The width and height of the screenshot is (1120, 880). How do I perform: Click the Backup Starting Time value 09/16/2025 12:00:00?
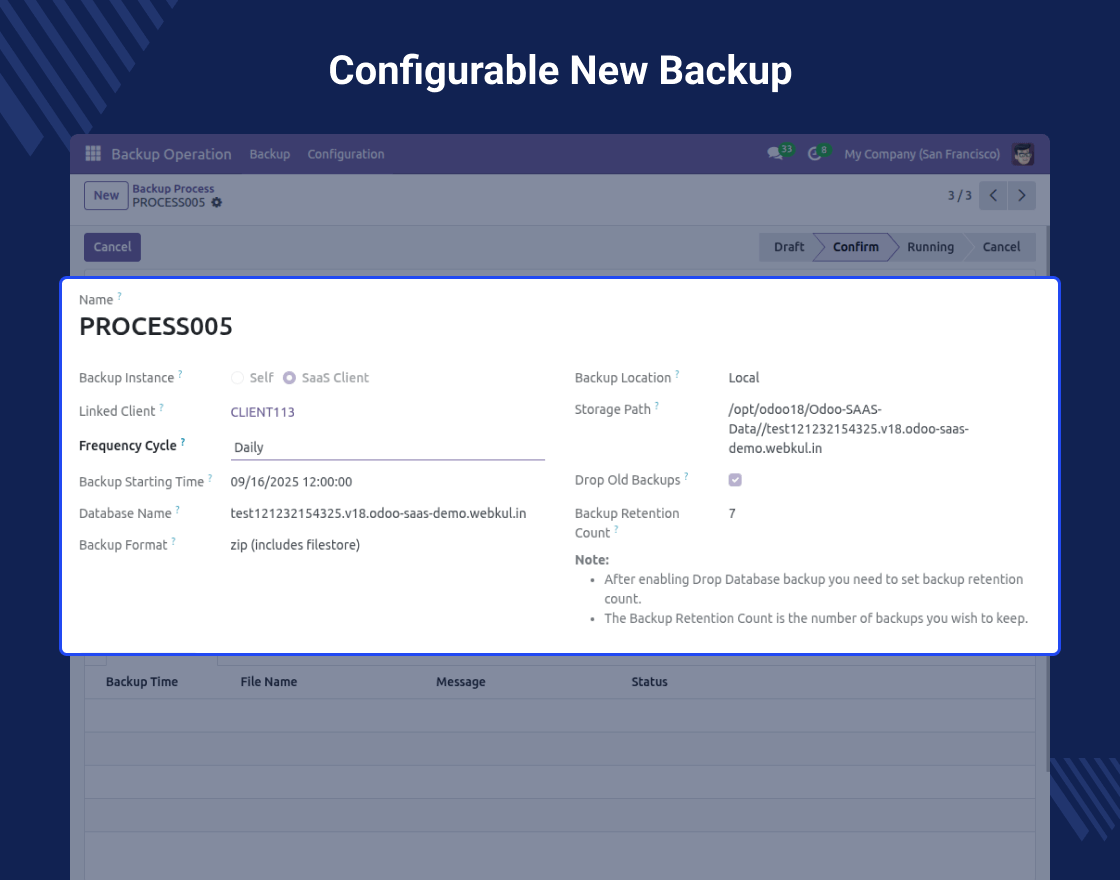coord(291,482)
